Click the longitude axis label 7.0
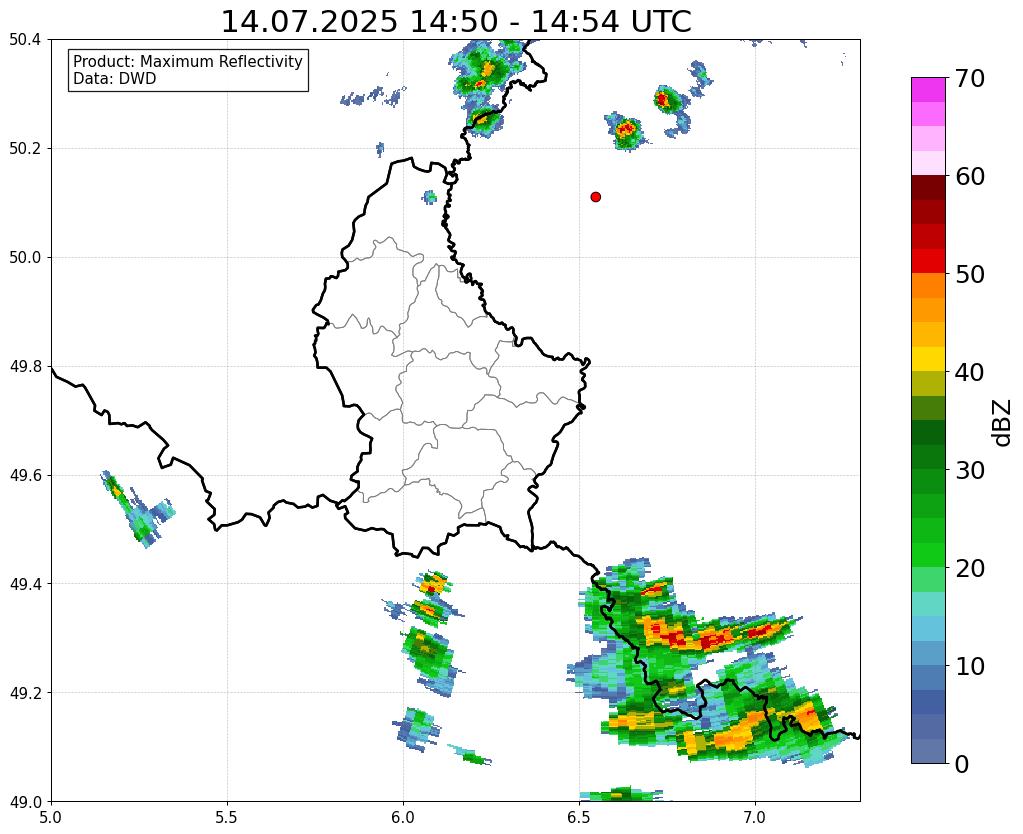The image size is (1023, 834). 755,817
